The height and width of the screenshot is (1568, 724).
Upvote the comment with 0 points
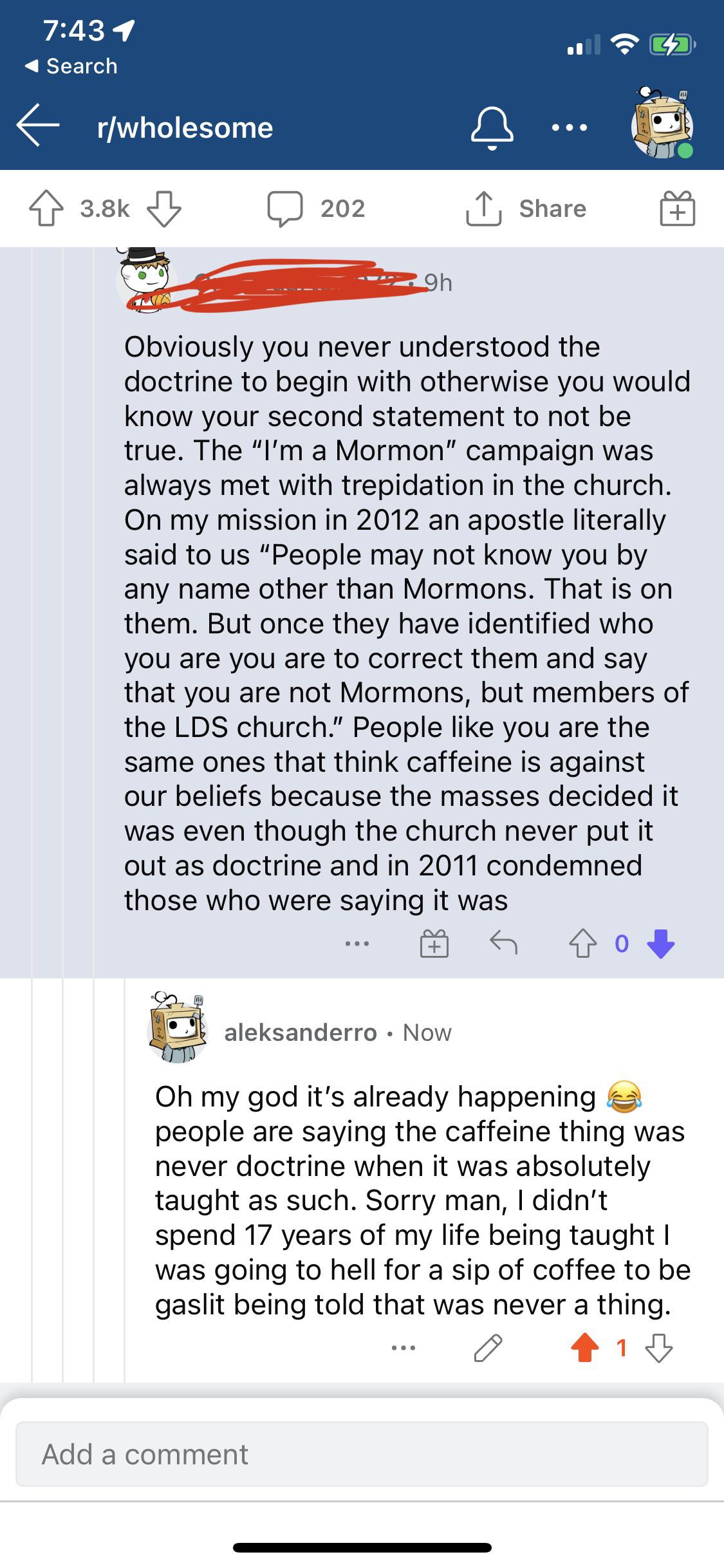pos(582,944)
